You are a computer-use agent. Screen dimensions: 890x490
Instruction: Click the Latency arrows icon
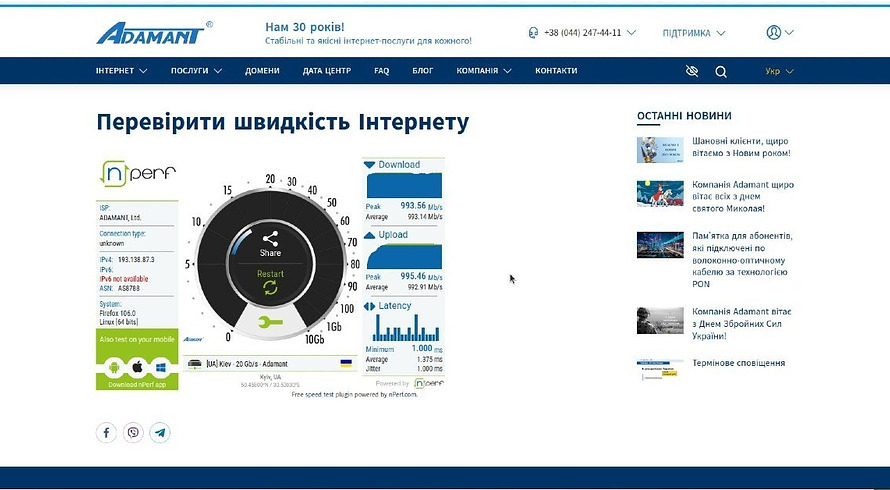(370, 306)
